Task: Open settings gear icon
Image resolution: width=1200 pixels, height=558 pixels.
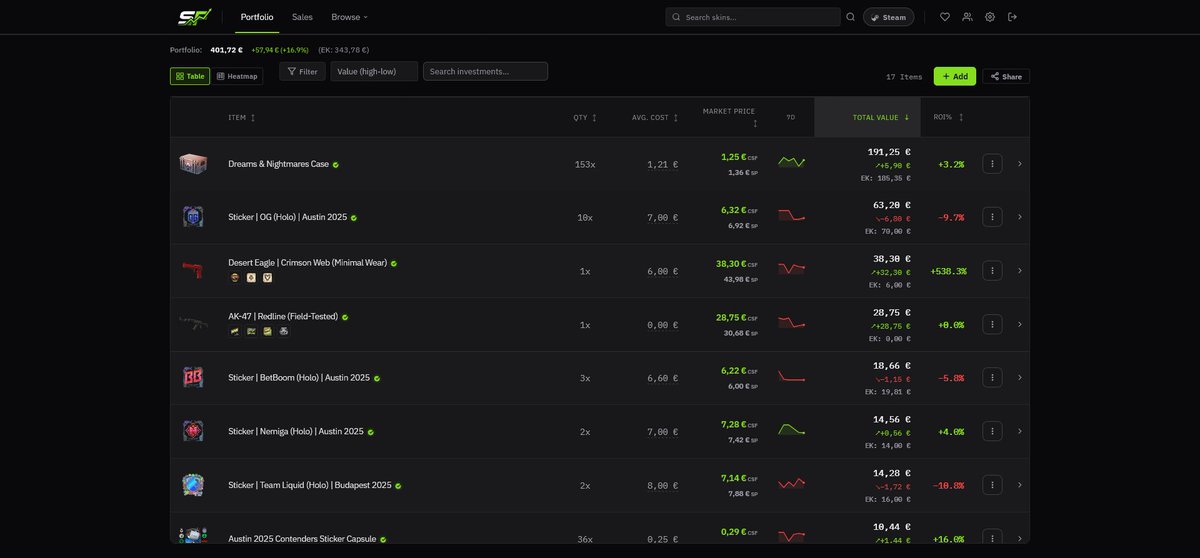Action: [x=990, y=17]
